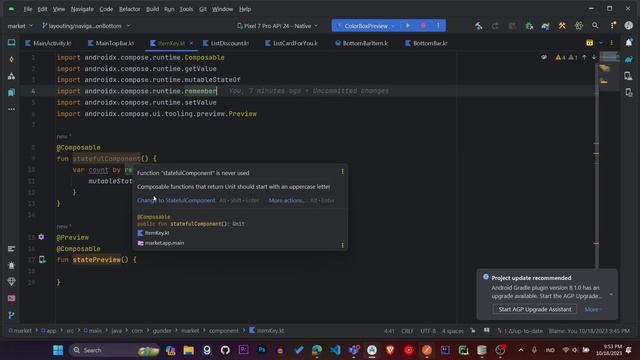Open the Git branch dropdown
This screenshot has height=360, width=640.
tap(86, 26)
